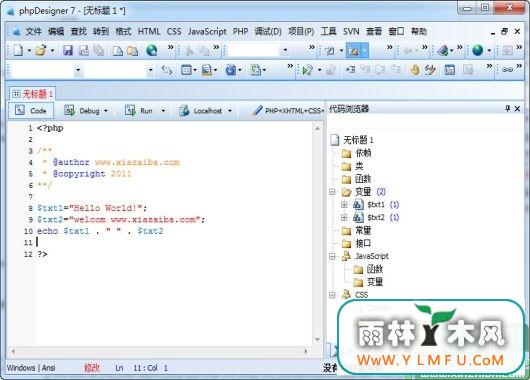Select the 类 folder in the code browser
Viewport: 530px width, 380px height.
pyautogui.click(x=359, y=166)
